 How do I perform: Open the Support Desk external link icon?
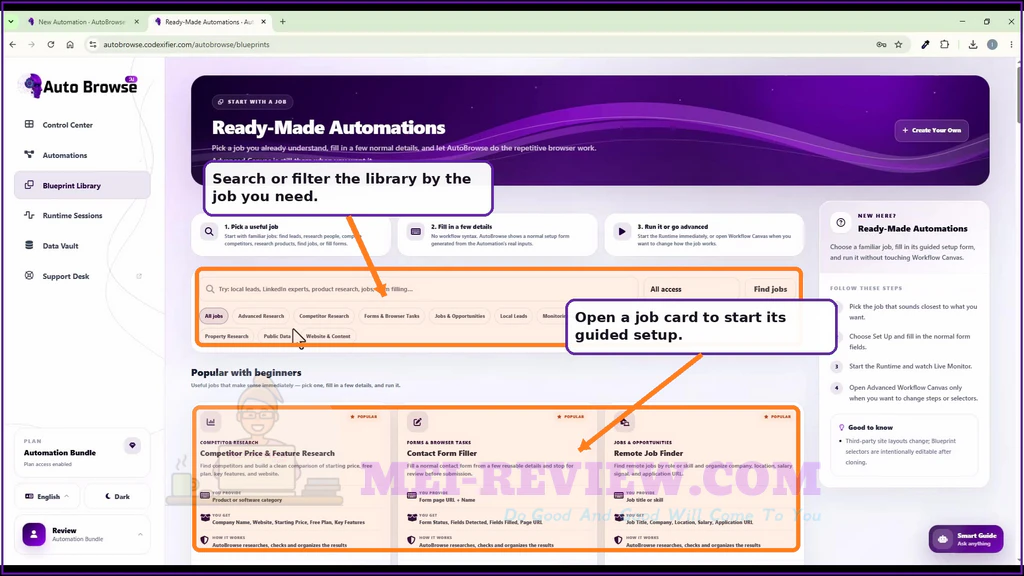click(x=138, y=276)
